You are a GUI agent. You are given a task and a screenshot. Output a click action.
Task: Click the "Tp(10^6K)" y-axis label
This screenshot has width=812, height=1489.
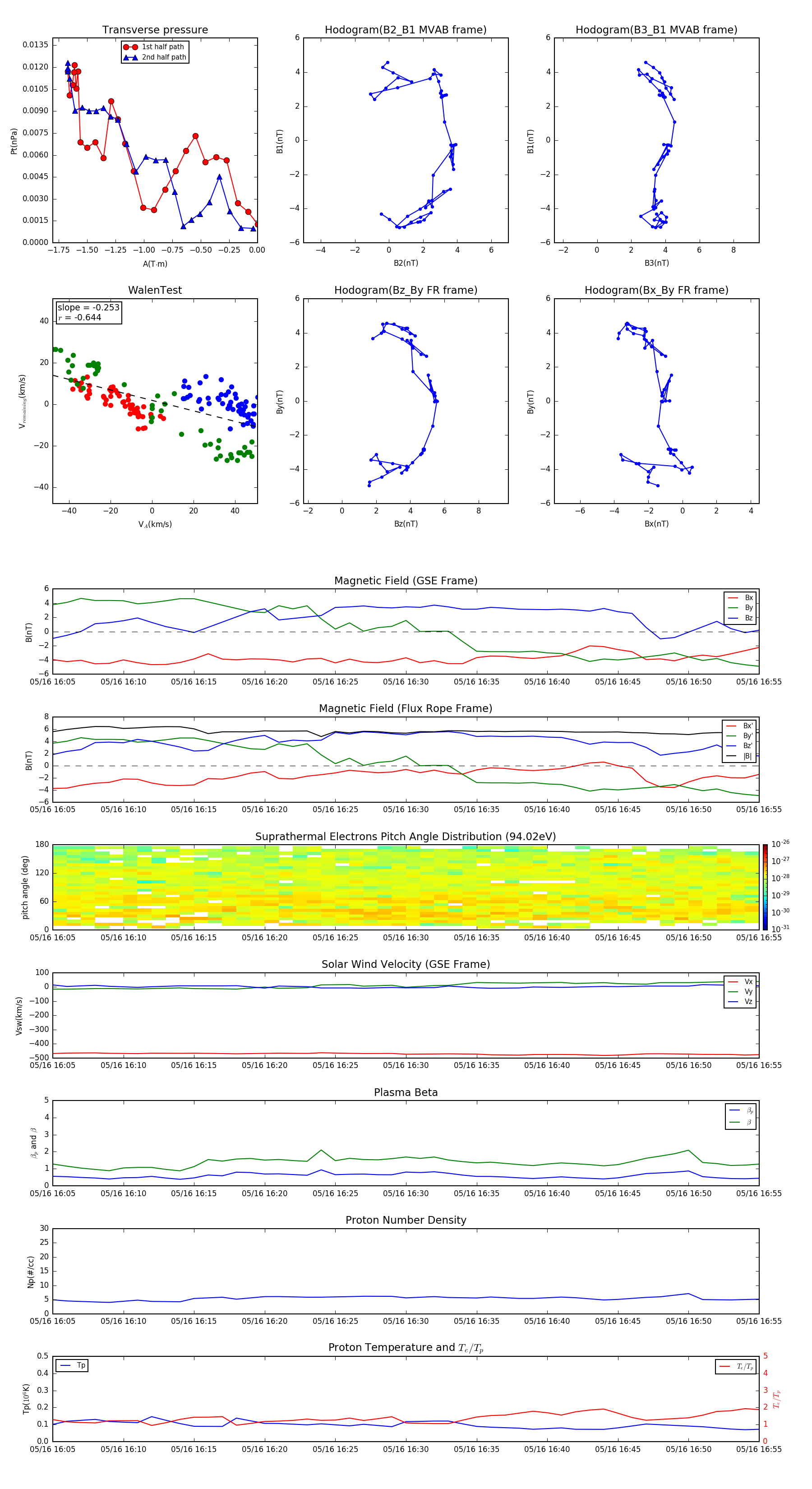point(26,1399)
